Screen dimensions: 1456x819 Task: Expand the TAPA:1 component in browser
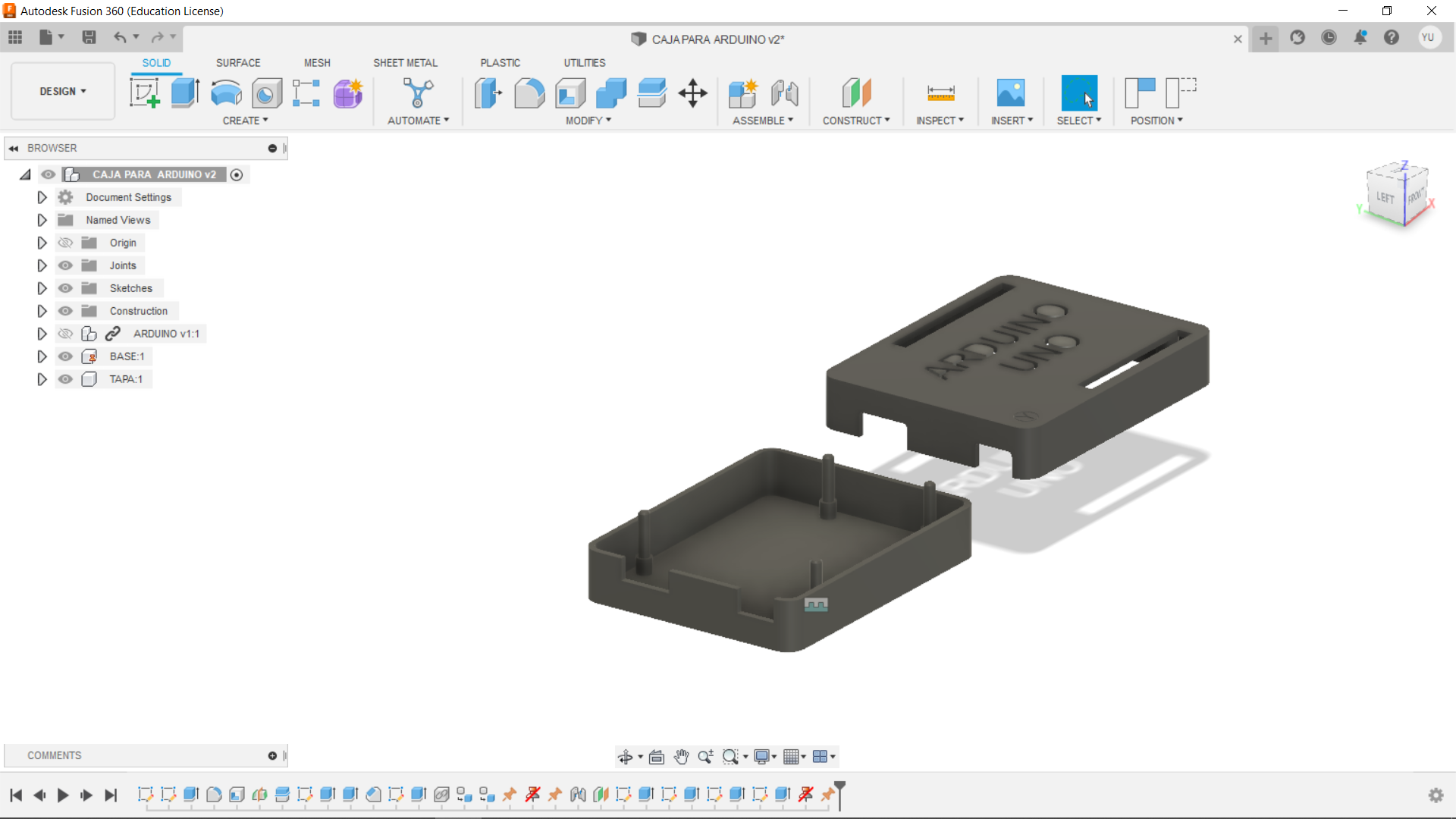(42, 379)
